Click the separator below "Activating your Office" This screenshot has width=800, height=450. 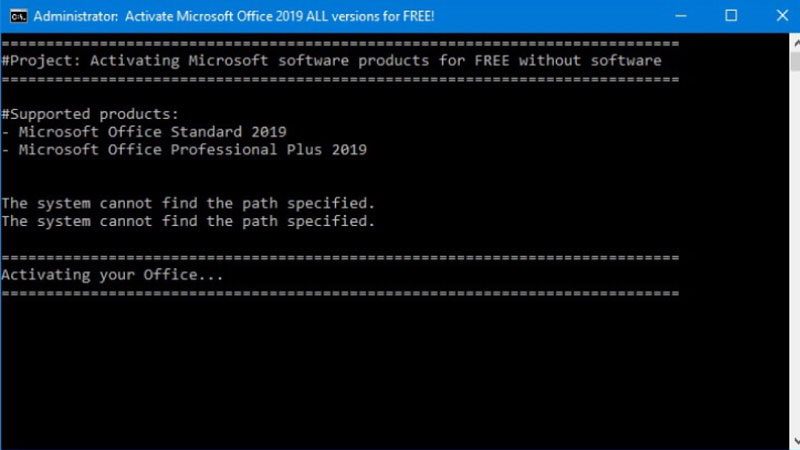(340, 293)
